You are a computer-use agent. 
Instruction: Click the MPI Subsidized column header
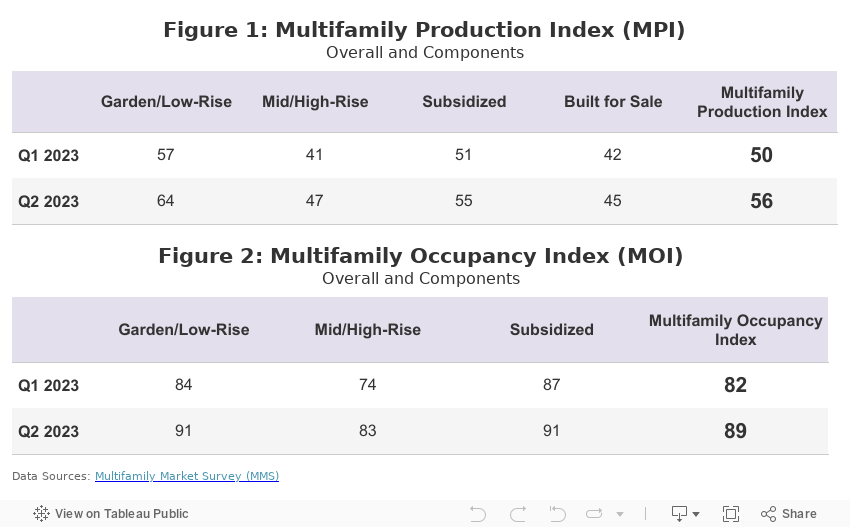coord(464,101)
